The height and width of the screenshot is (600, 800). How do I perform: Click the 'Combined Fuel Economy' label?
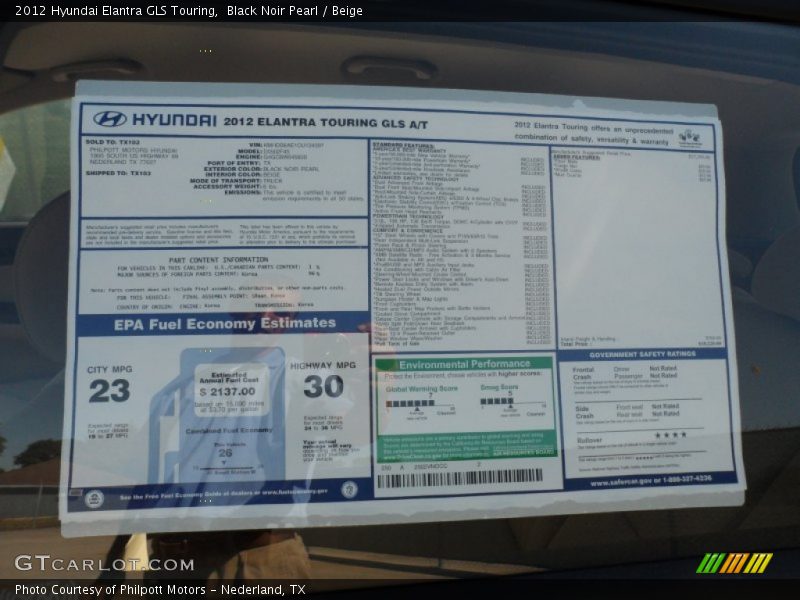point(229,431)
